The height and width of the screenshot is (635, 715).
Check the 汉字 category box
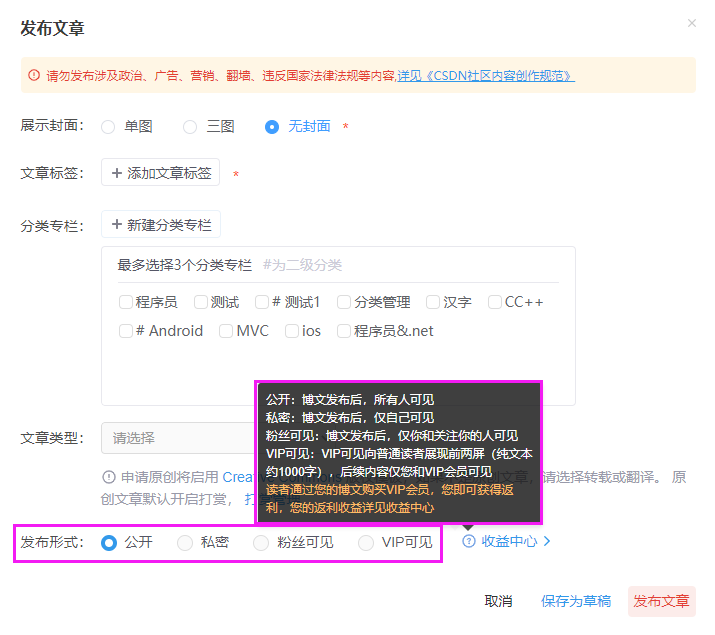[433, 302]
